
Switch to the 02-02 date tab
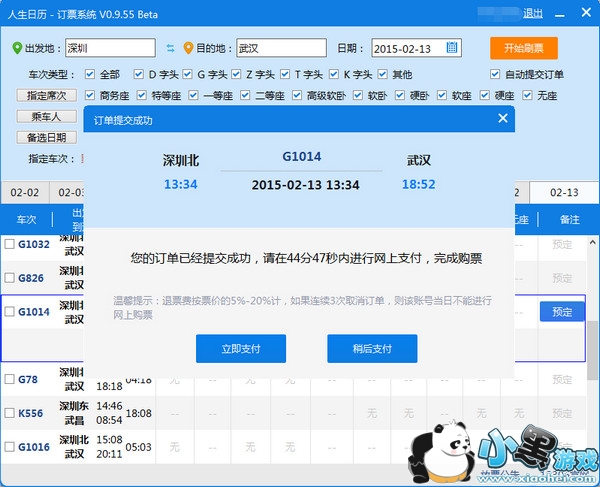24,192
